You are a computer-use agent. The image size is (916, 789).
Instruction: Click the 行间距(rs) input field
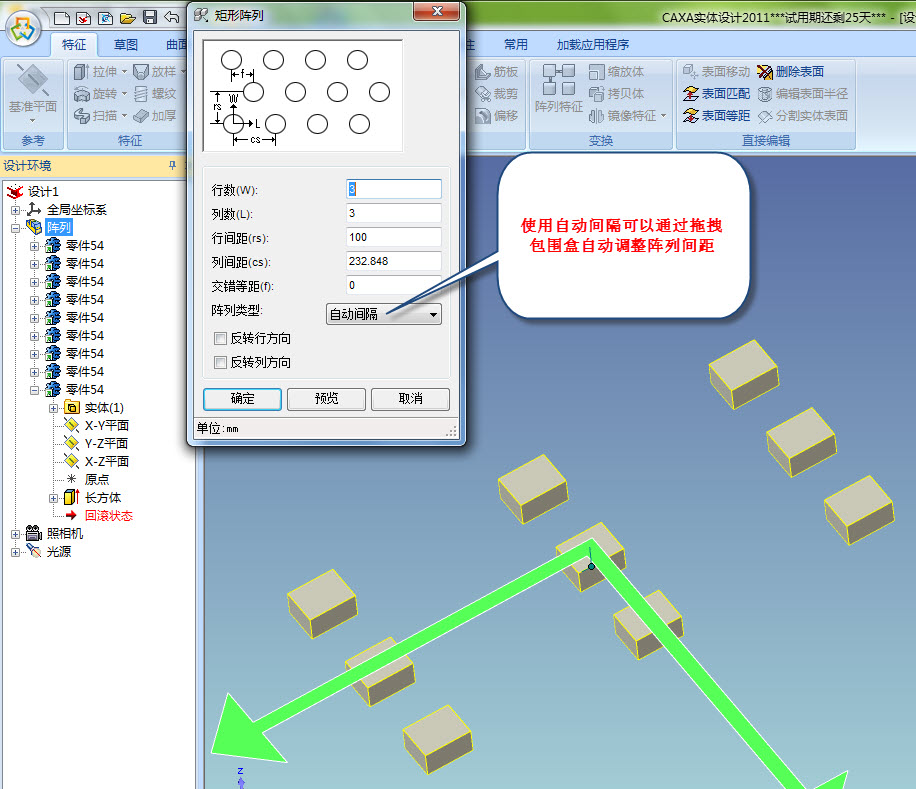coord(393,238)
